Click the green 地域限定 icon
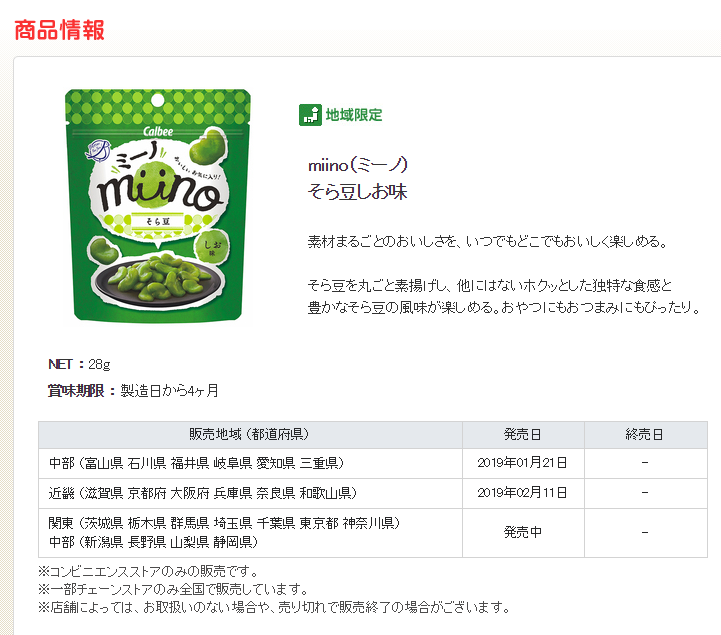Viewport: 721px width, 635px height. pyautogui.click(x=310, y=115)
